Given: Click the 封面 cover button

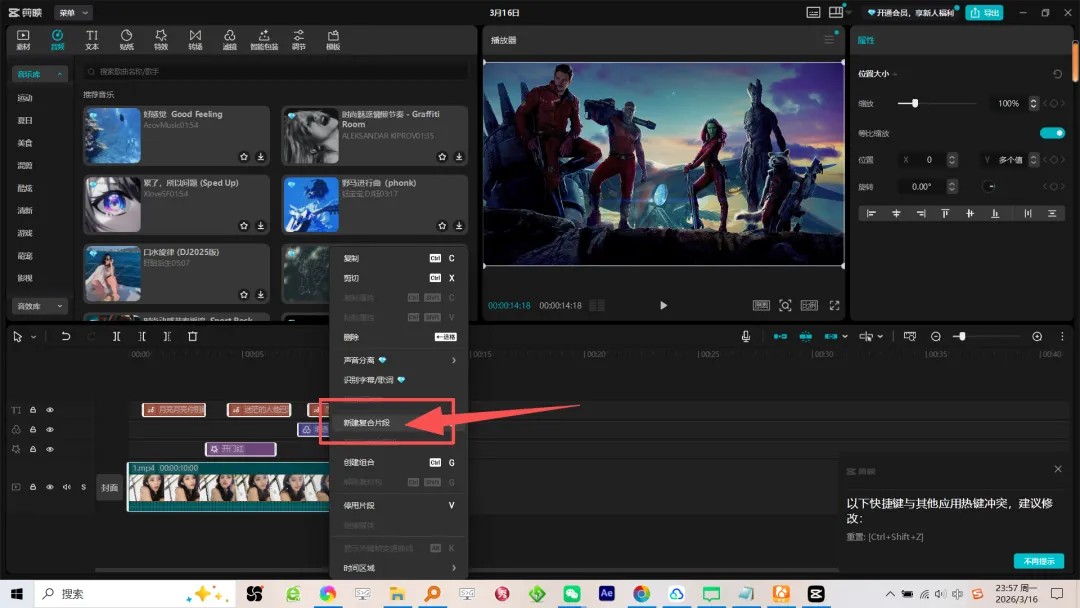Looking at the screenshot, I should pyautogui.click(x=110, y=488).
